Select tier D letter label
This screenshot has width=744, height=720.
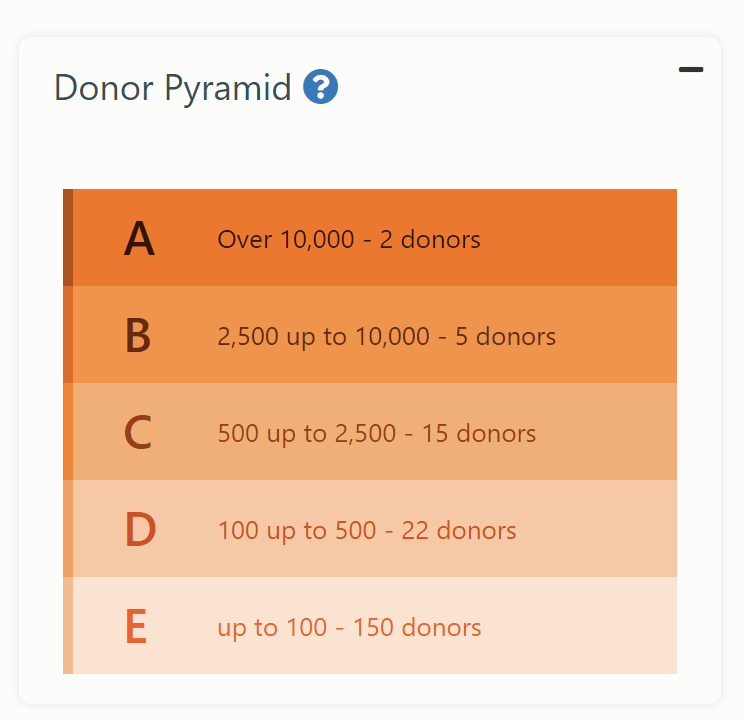[140, 529]
